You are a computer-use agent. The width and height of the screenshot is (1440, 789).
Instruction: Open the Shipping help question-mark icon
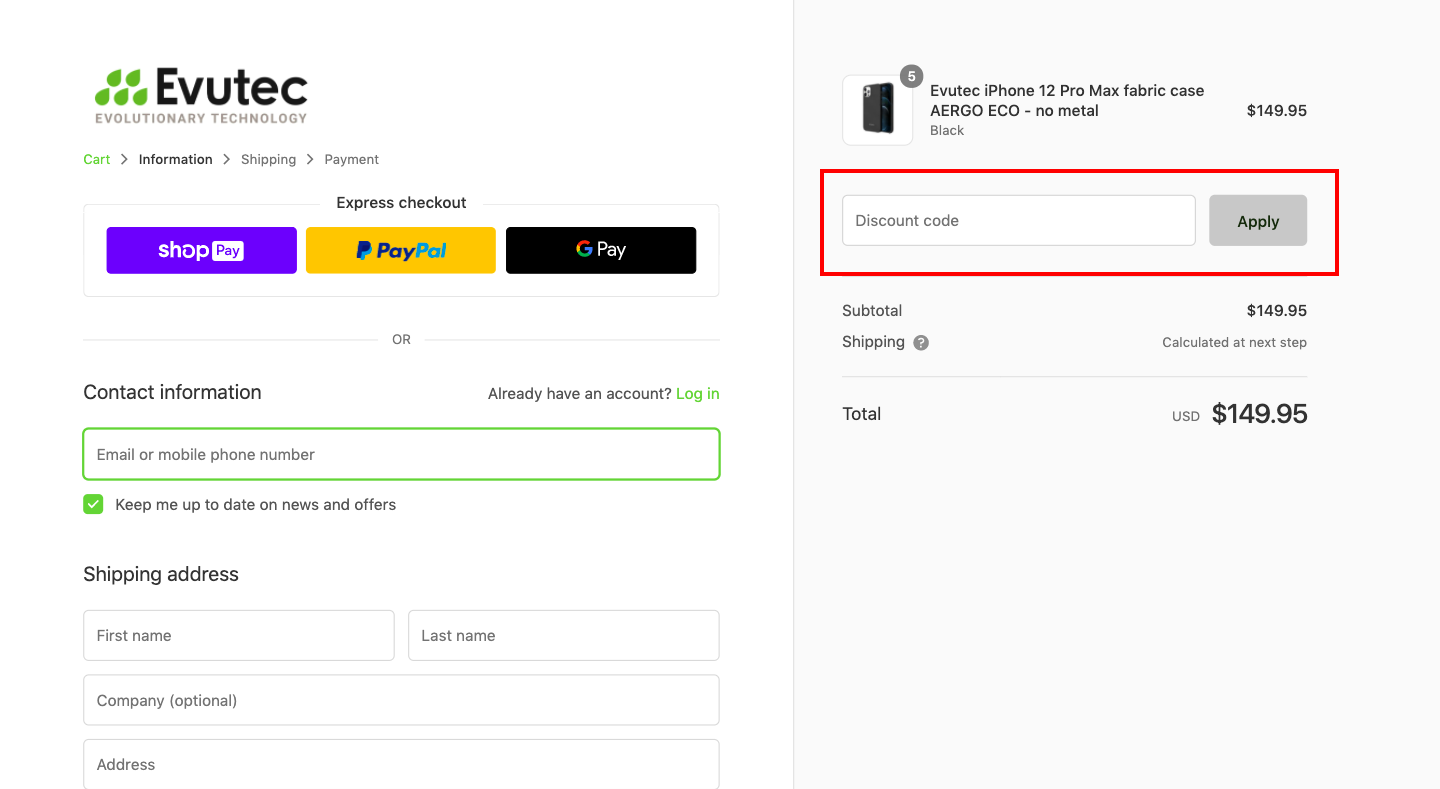[921, 342]
